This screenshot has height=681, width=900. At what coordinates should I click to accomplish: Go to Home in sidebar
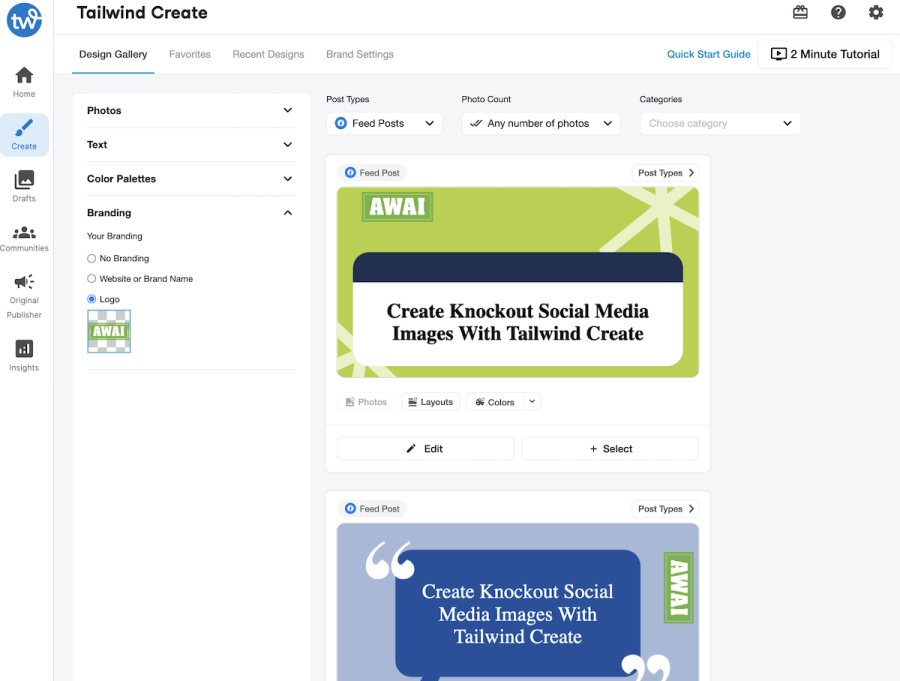pos(24,82)
